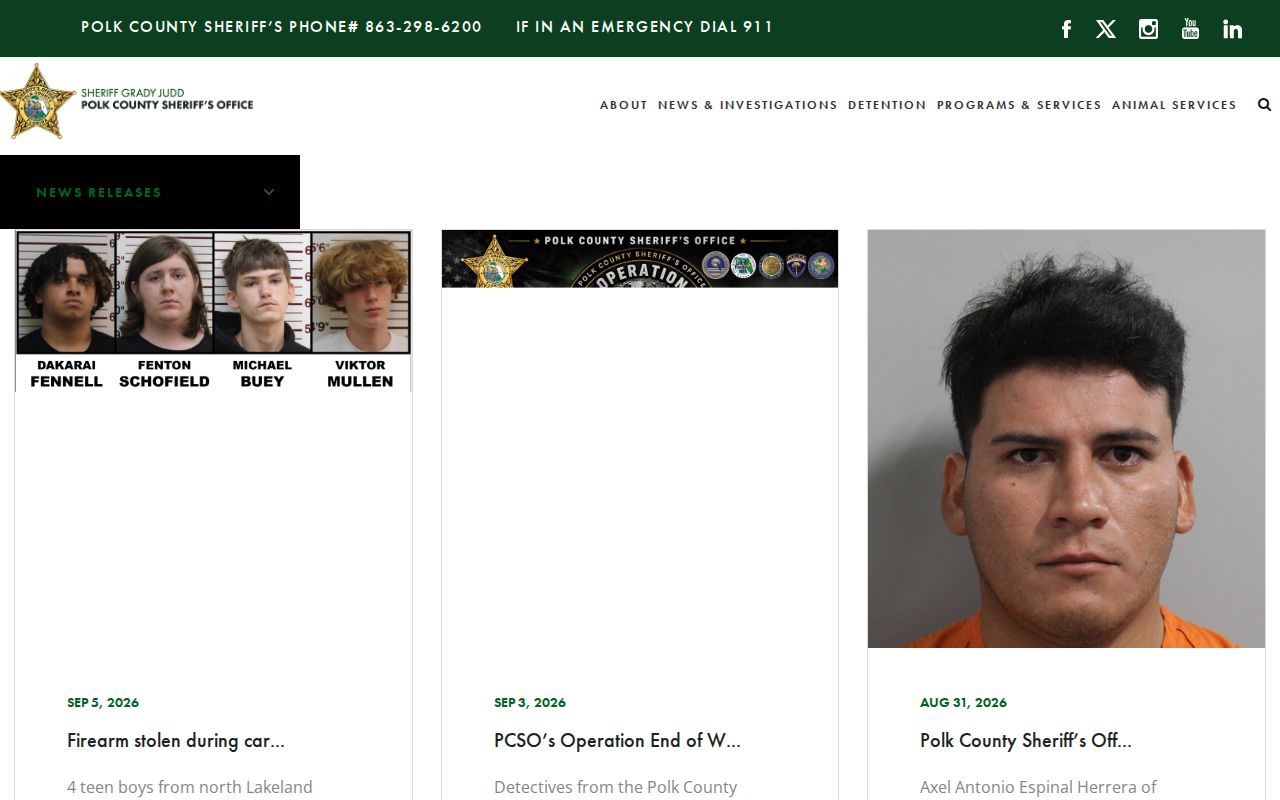Click the Sep 3, 2026 date

tap(530, 703)
